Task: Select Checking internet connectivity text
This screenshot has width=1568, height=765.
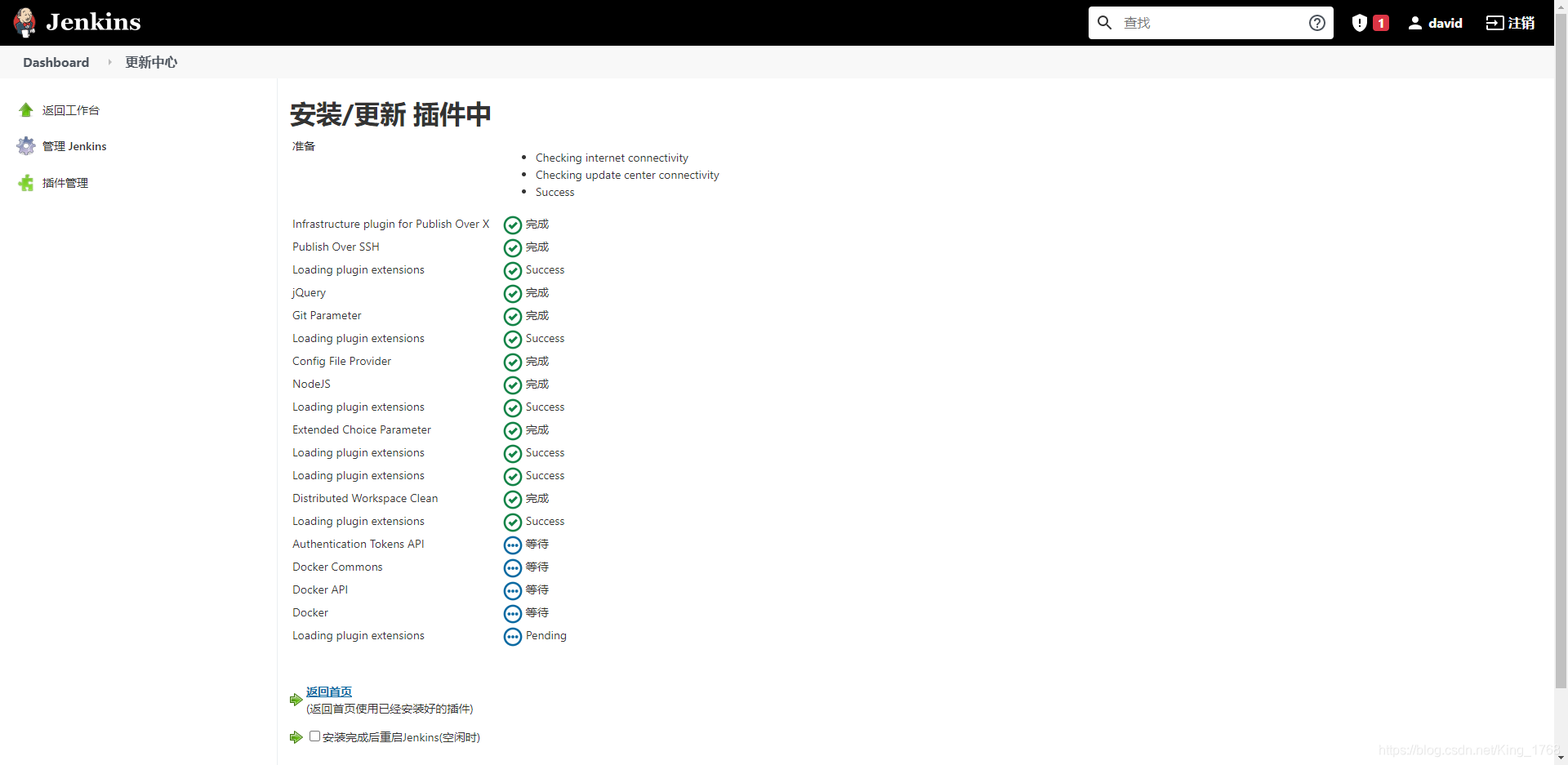Action: pyautogui.click(x=612, y=158)
